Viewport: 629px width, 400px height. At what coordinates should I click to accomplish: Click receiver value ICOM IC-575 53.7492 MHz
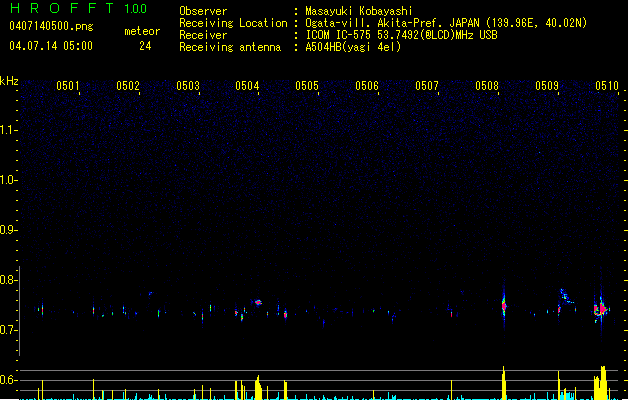pyautogui.click(x=401, y=35)
